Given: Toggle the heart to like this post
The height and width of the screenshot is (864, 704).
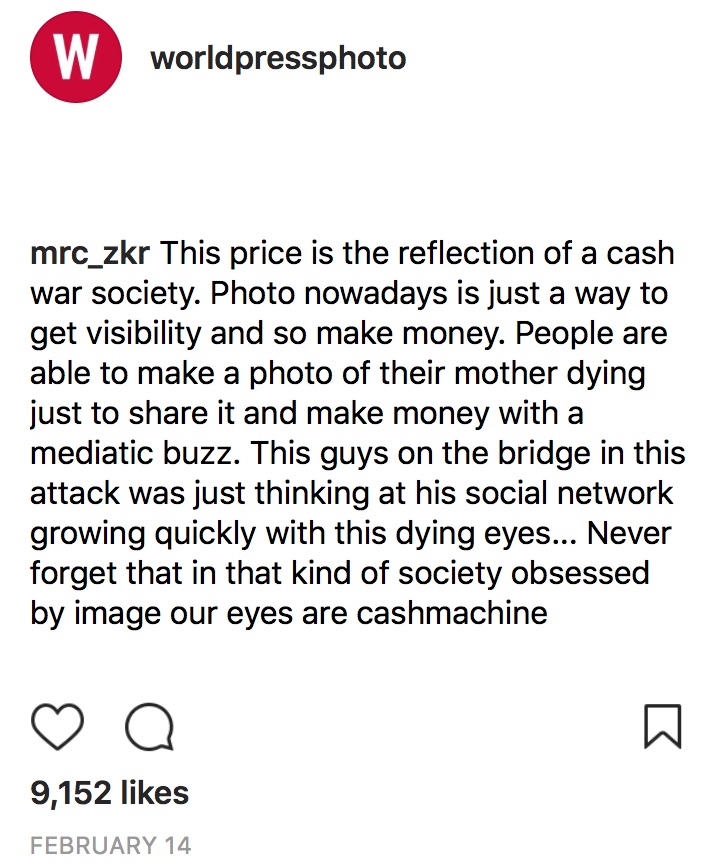Looking at the screenshot, I should [x=58, y=727].
